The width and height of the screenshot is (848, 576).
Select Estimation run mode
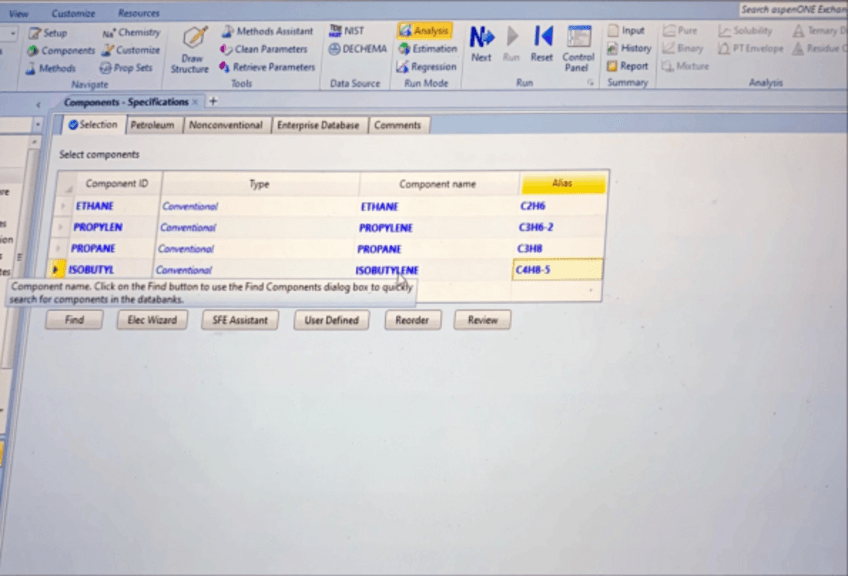tap(428, 49)
